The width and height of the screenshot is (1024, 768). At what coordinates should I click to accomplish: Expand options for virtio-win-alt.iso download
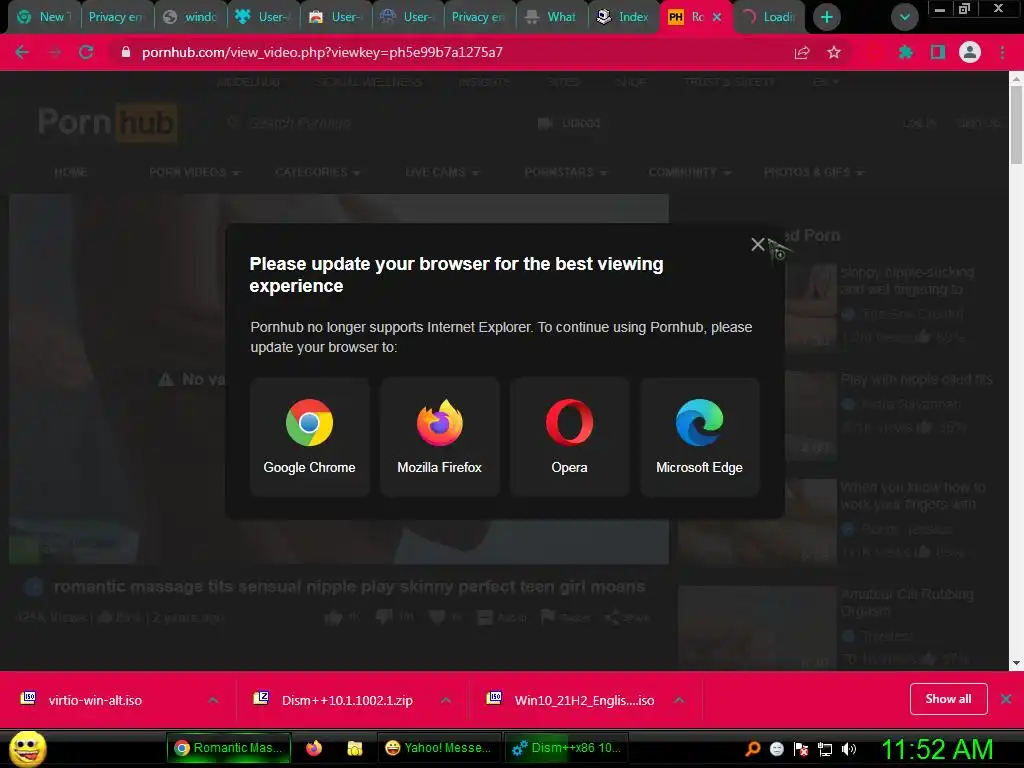[x=213, y=700]
